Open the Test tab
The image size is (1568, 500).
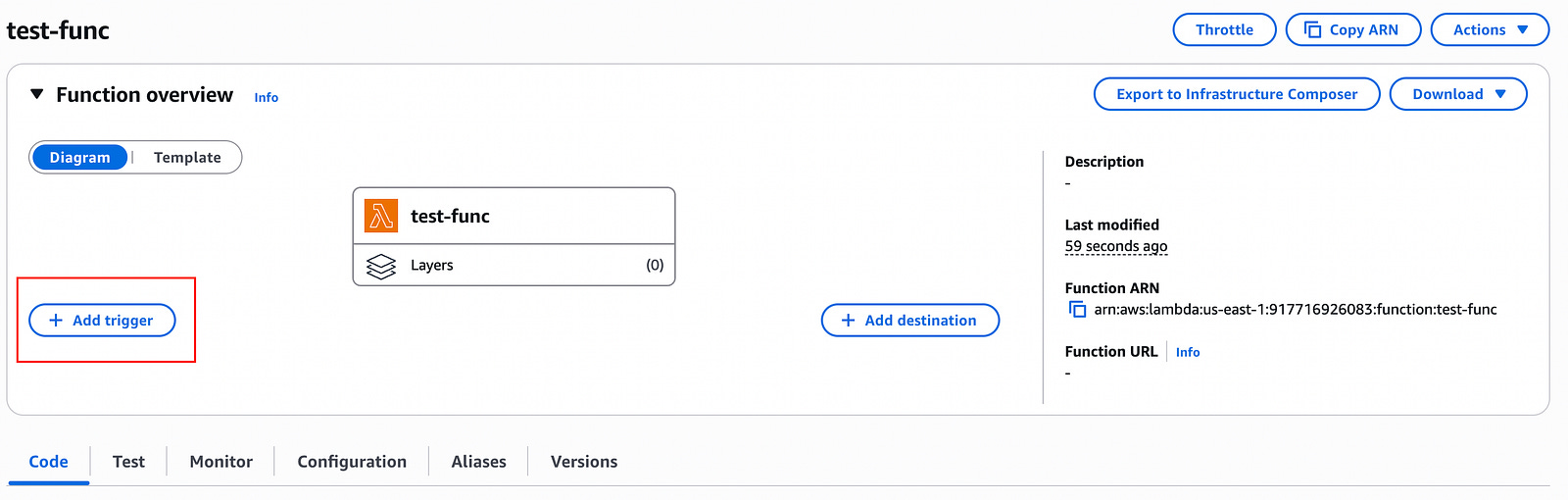pyautogui.click(x=128, y=462)
